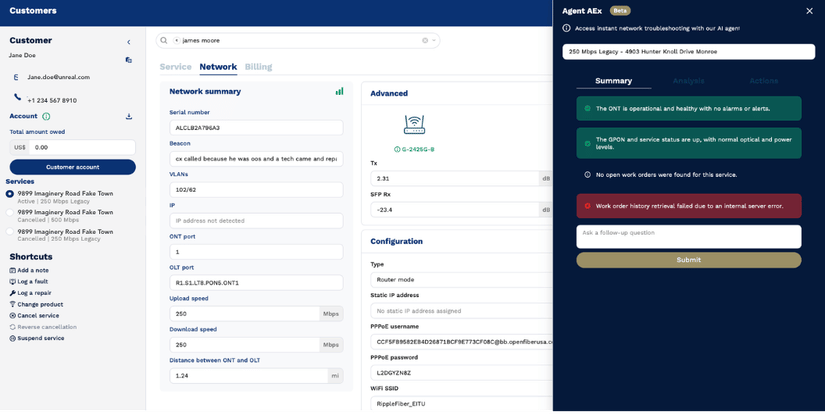Click the Log a repair shortcut
Screen dimensions: 825x414
pyautogui.click(x=30, y=293)
